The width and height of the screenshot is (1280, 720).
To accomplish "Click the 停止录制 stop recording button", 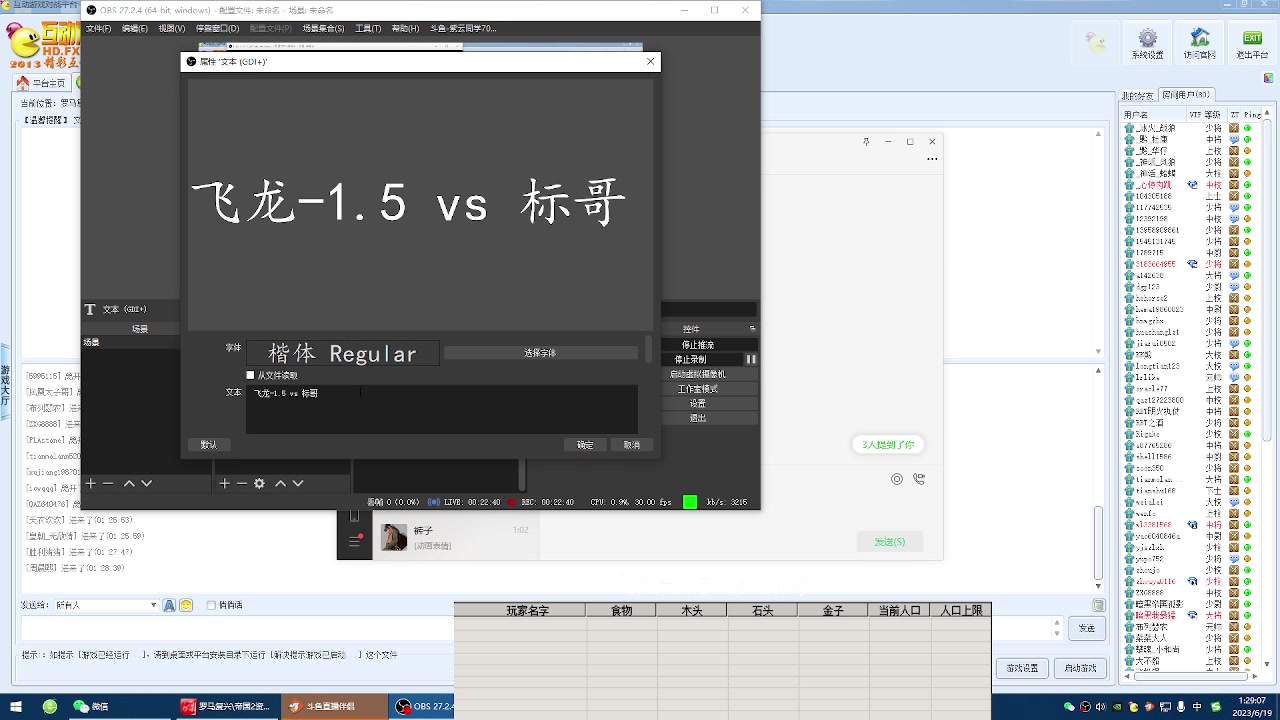I will coord(690,359).
